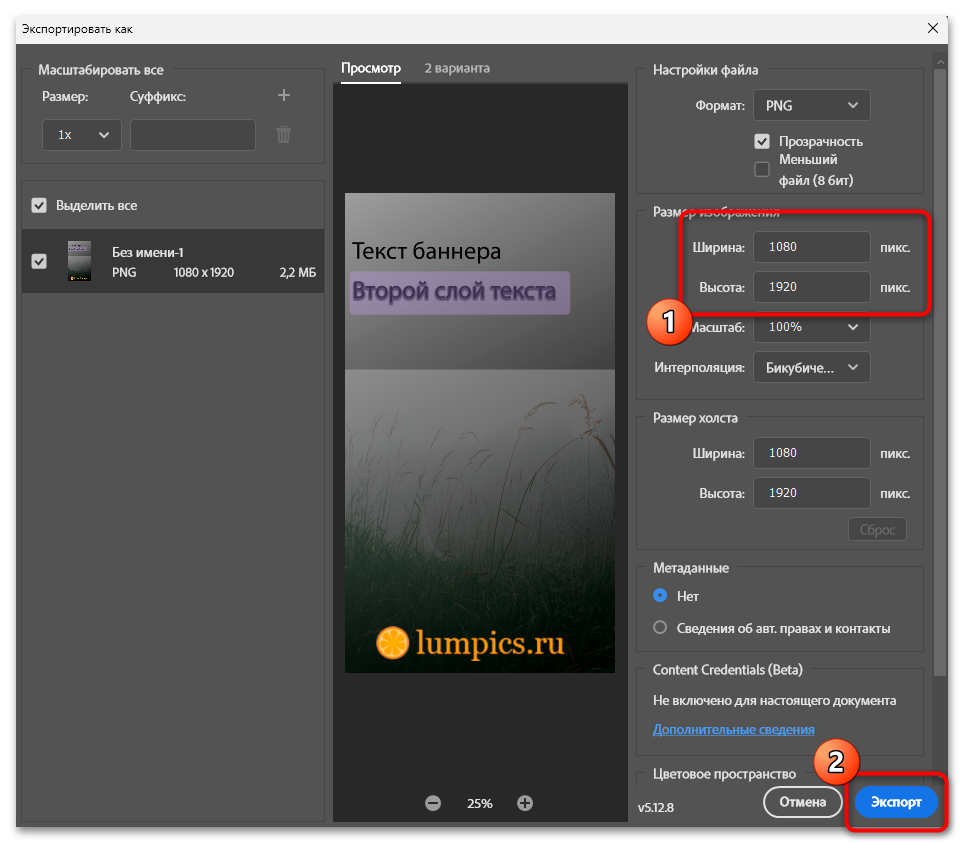This screenshot has width=964, height=843.
Task: Click the 25% preview zoom value
Action: coord(480,803)
